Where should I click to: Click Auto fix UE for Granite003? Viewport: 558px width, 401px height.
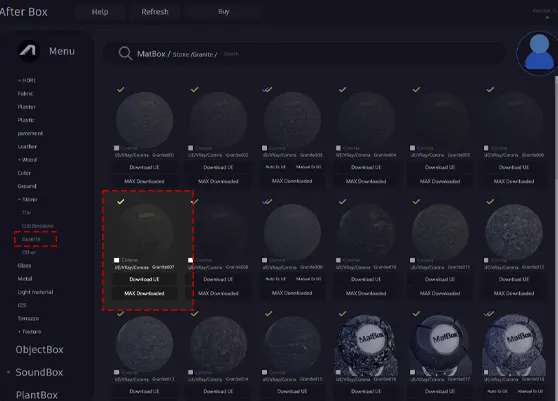(276, 167)
